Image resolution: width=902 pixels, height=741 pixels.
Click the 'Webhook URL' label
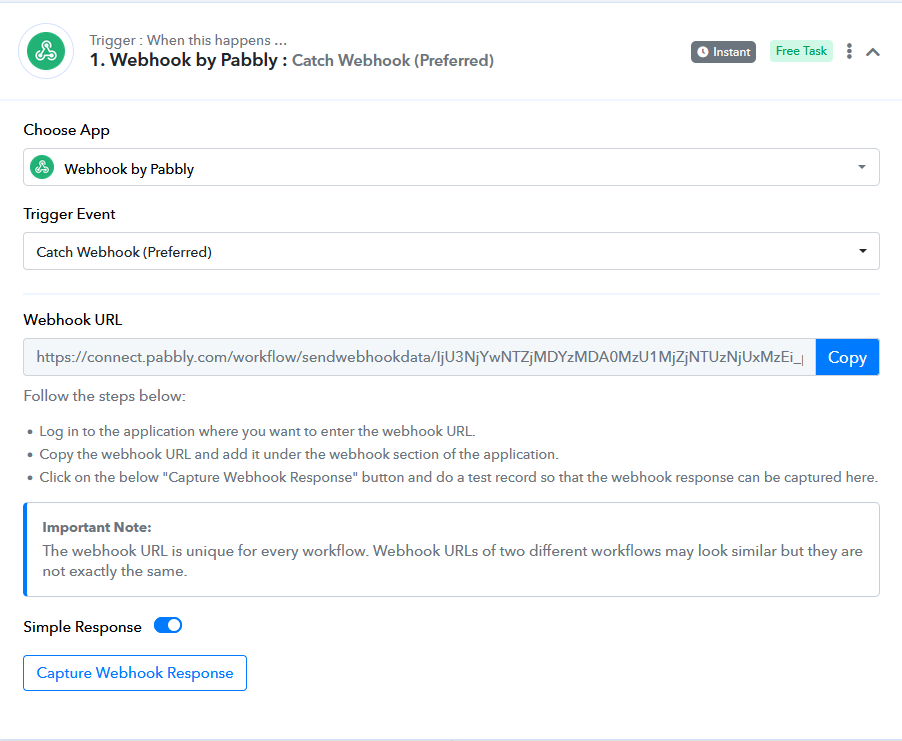tap(73, 320)
